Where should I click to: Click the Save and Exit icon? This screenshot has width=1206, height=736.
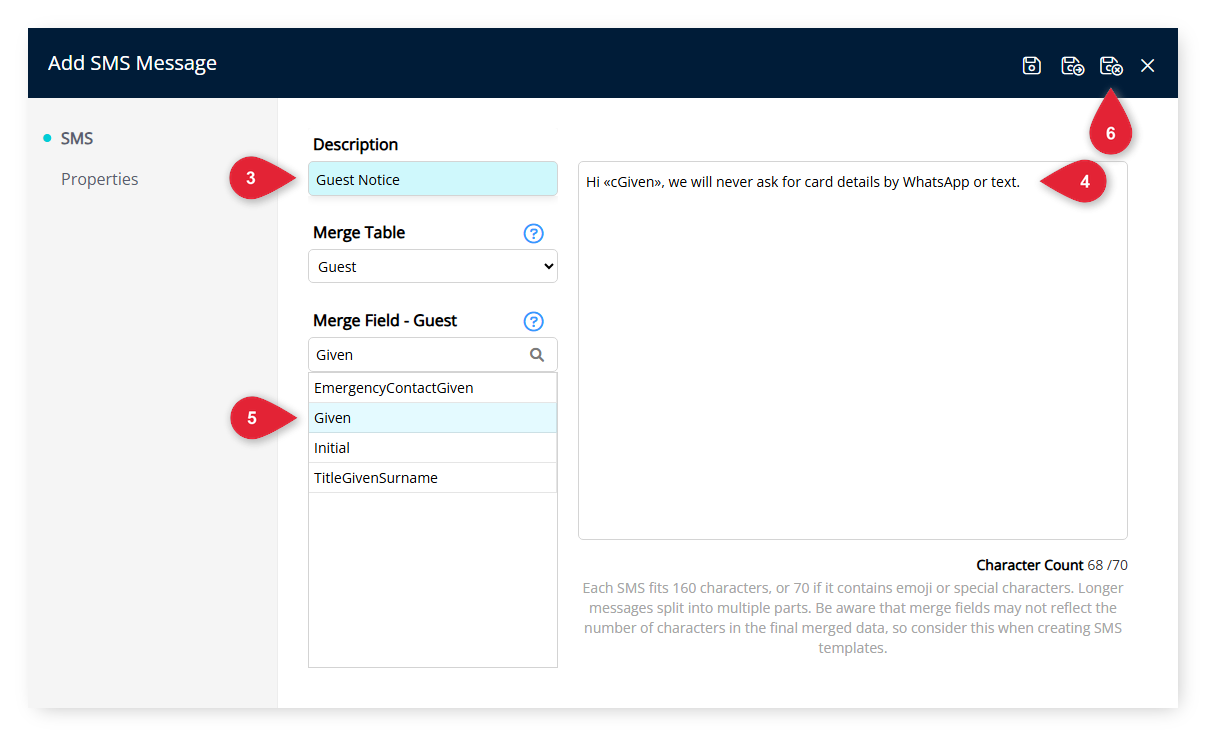pyautogui.click(x=1111, y=65)
